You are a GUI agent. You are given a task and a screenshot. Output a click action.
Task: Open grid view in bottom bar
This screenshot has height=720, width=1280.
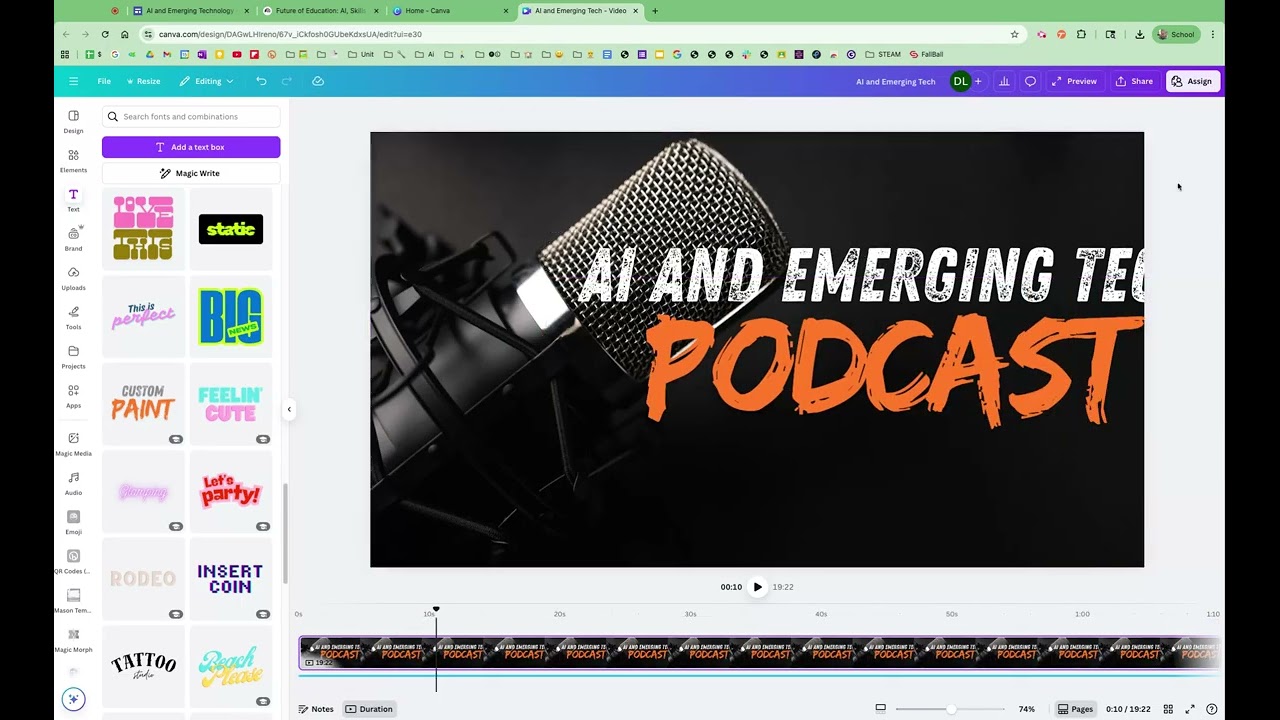[1168, 709]
